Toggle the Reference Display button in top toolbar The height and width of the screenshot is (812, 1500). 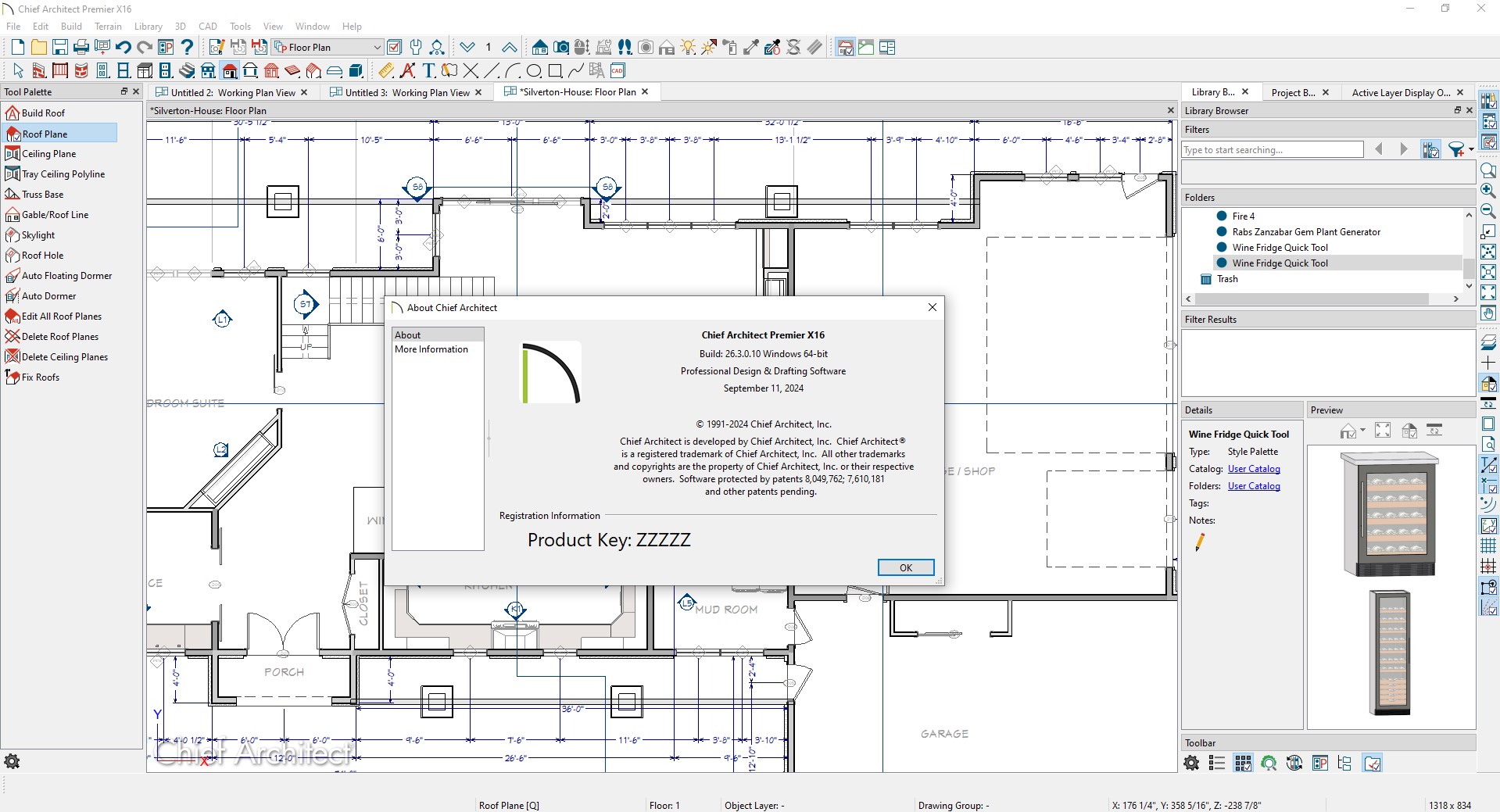pyautogui.click(x=845, y=48)
